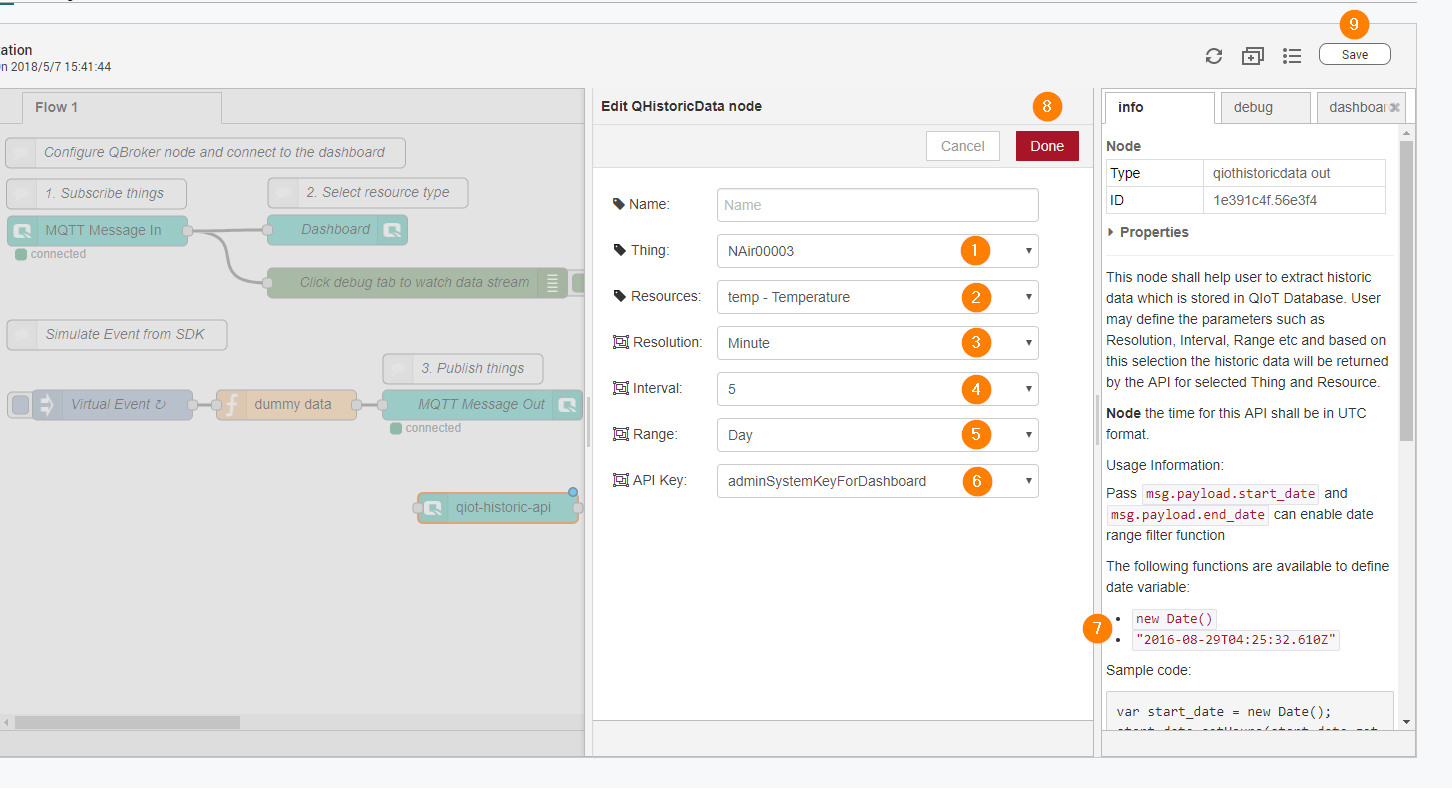Click the add-window icon in the top toolbar
This screenshot has height=790, width=1452.
point(1253,56)
